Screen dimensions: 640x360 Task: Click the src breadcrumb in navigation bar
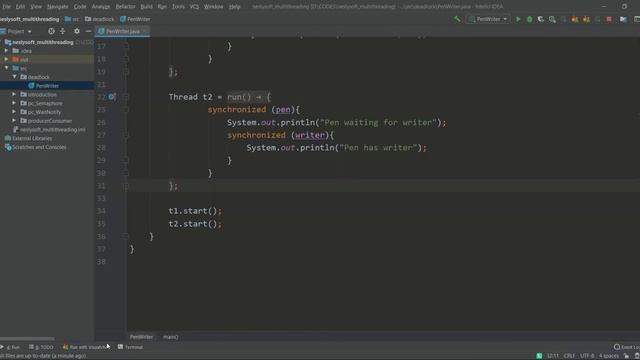point(72,19)
